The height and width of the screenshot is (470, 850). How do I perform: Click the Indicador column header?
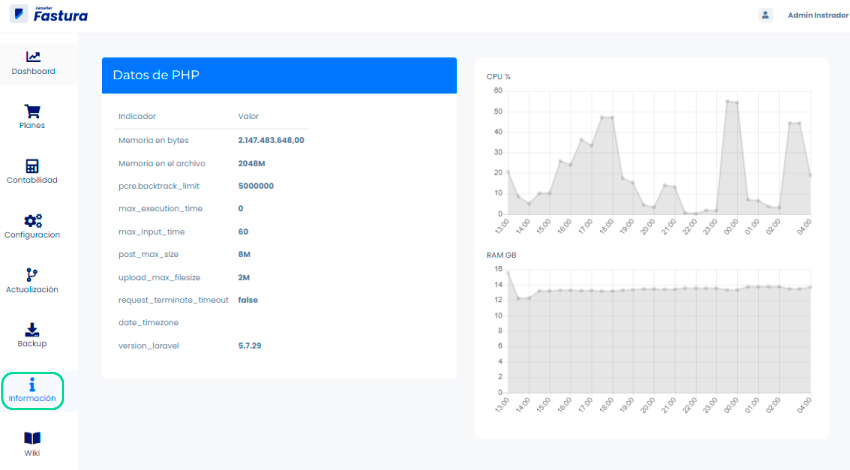pyautogui.click(x=137, y=116)
